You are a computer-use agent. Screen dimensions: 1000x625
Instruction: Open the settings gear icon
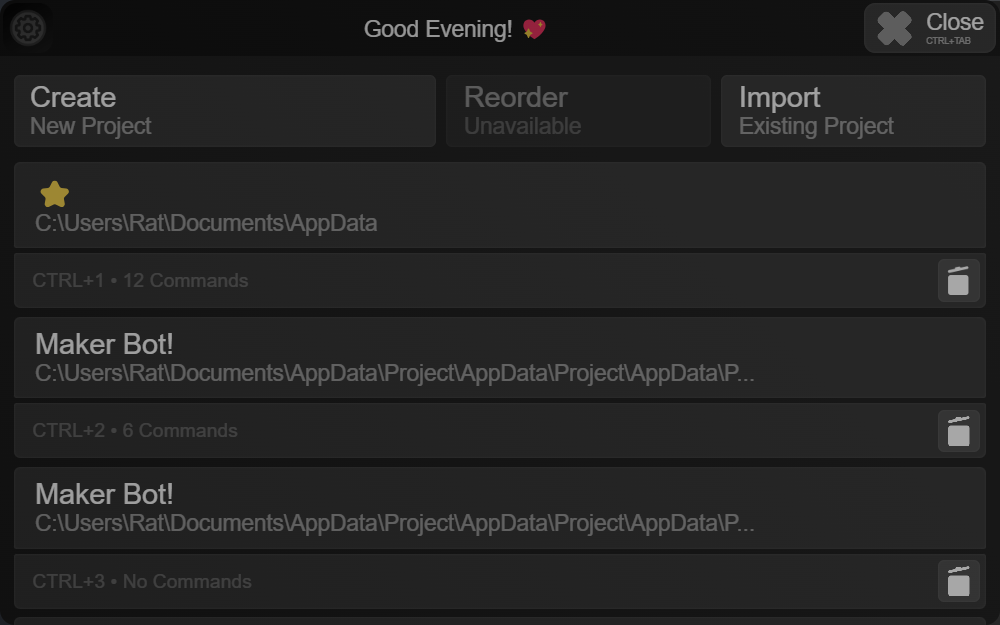pyautogui.click(x=28, y=28)
